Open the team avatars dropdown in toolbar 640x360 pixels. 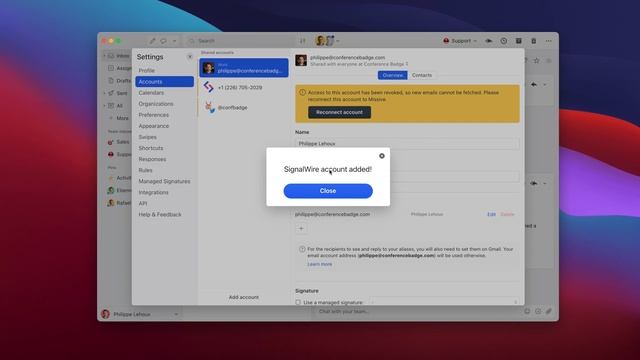click(x=327, y=41)
